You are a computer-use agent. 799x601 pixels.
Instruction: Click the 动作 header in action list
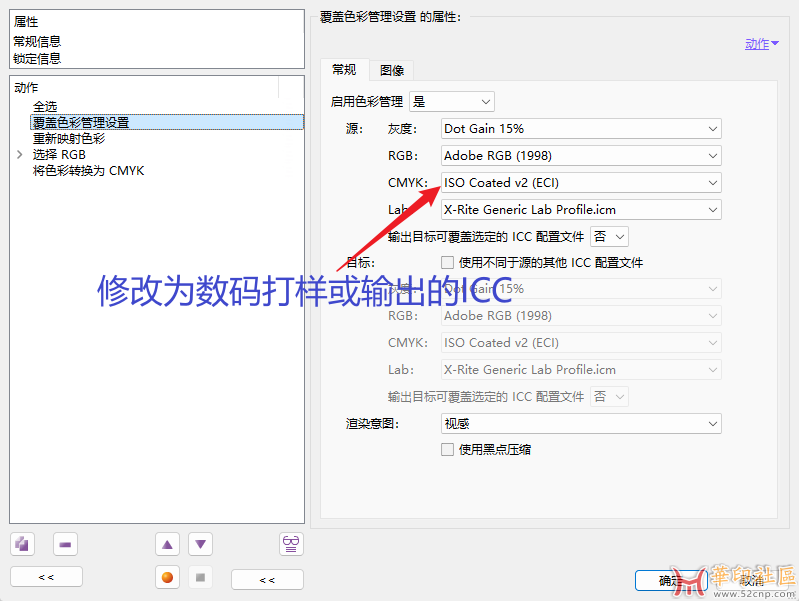(26, 88)
